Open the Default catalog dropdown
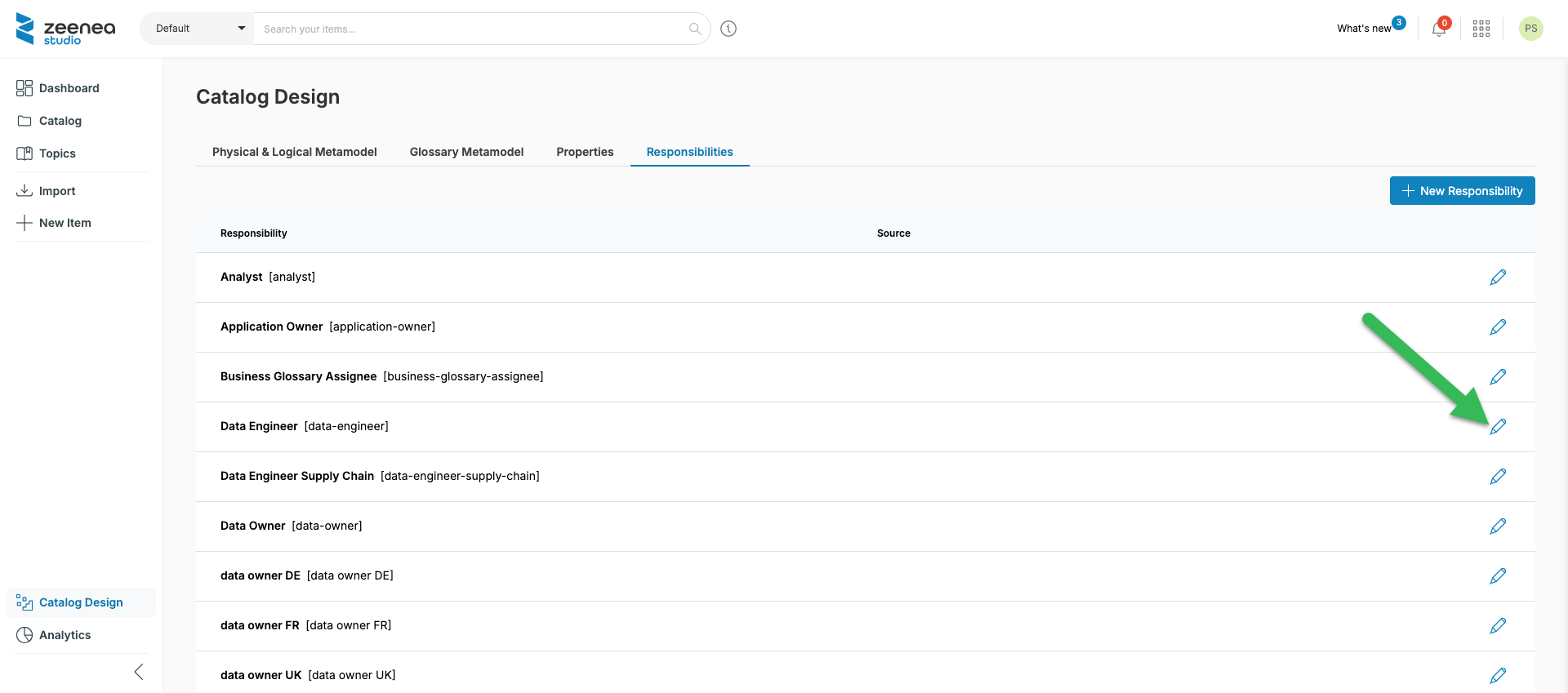 point(198,29)
